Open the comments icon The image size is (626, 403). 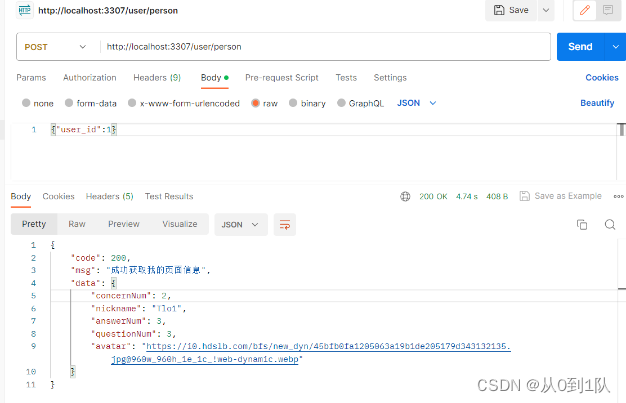point(608,10)
